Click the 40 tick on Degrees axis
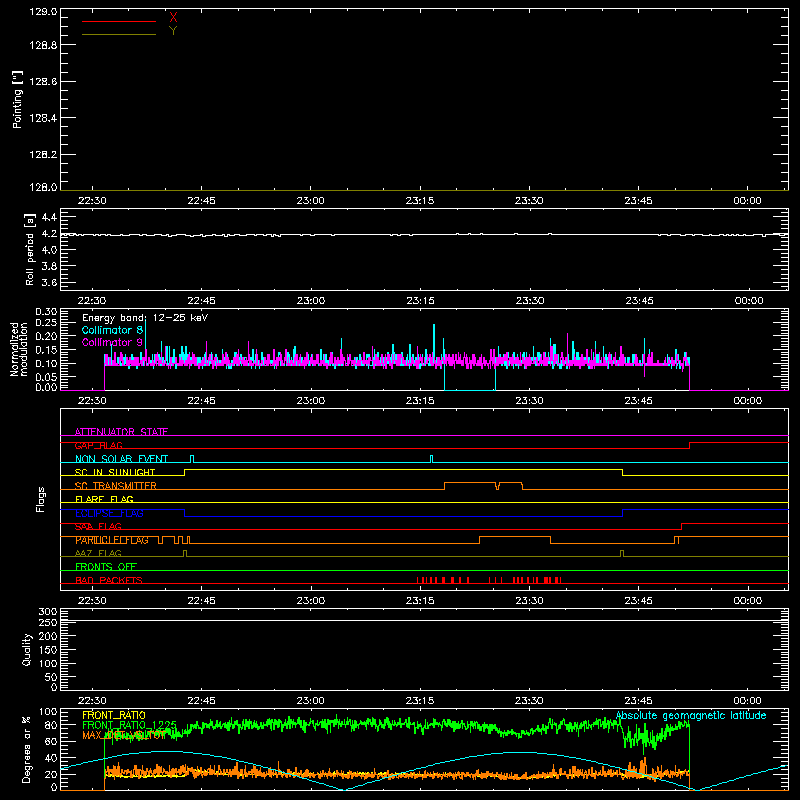The height and width of the screenshot is (800, 800). point(51,758)
